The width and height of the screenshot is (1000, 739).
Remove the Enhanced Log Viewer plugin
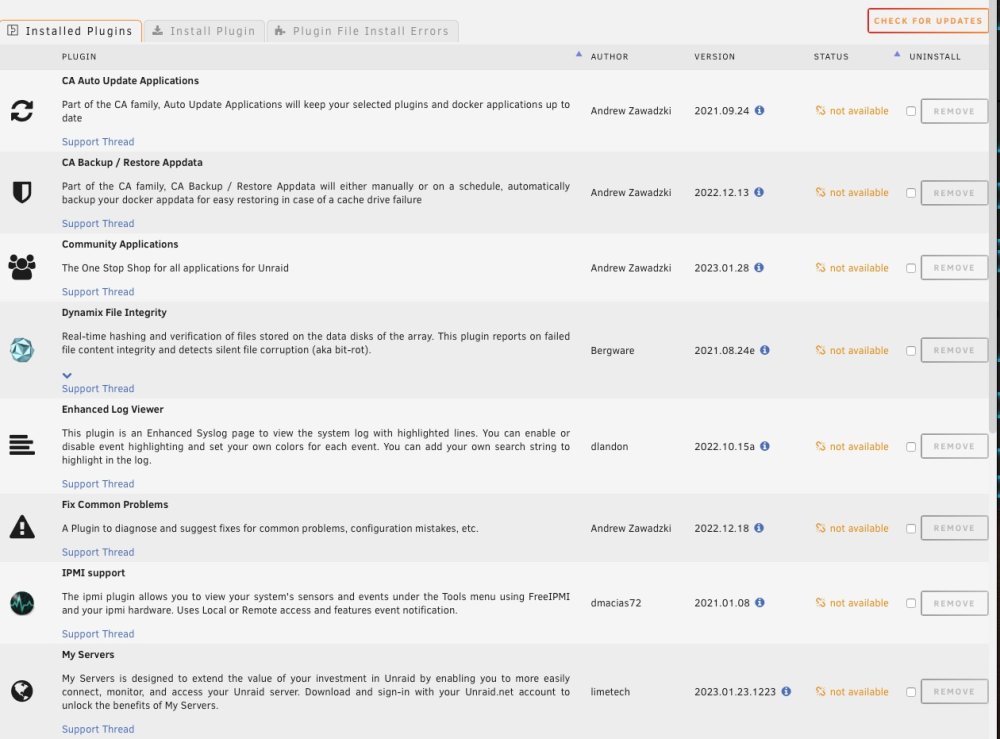(954, 446)
